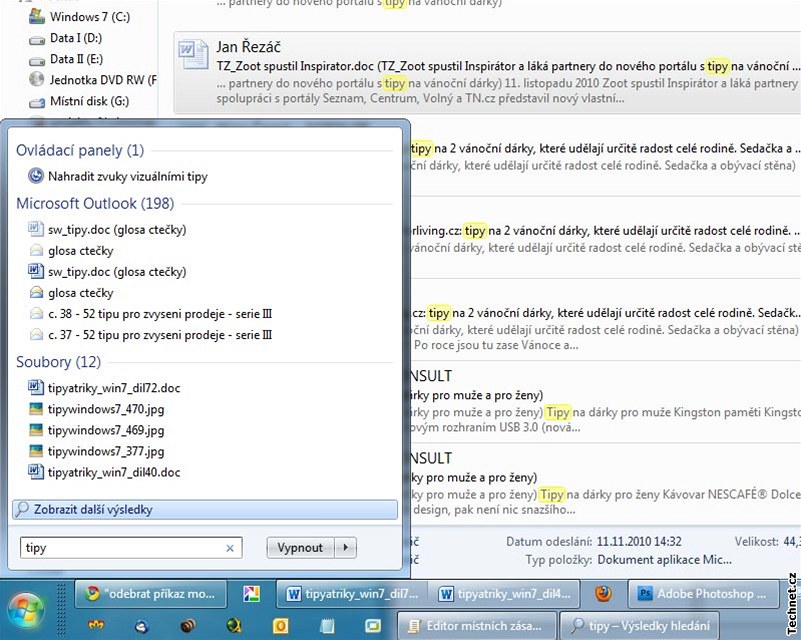Click the Soubory (12) group header
801x640 pixels.
58,362
